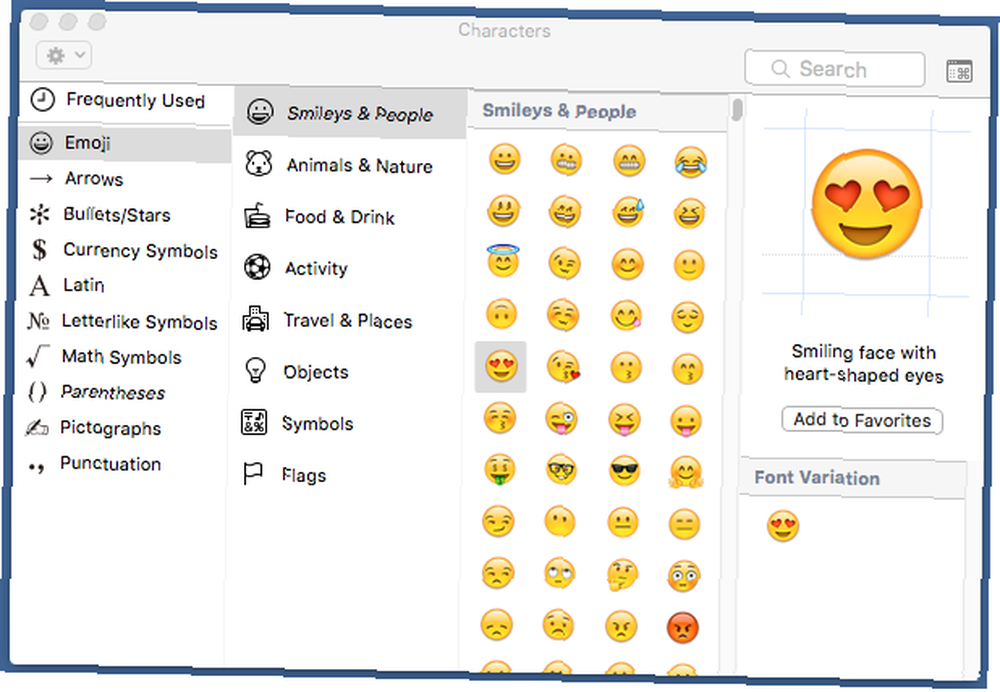This screenshot has height=692, width=1000.
Task: Select Symbols subcategory
Action: [297, 423]
